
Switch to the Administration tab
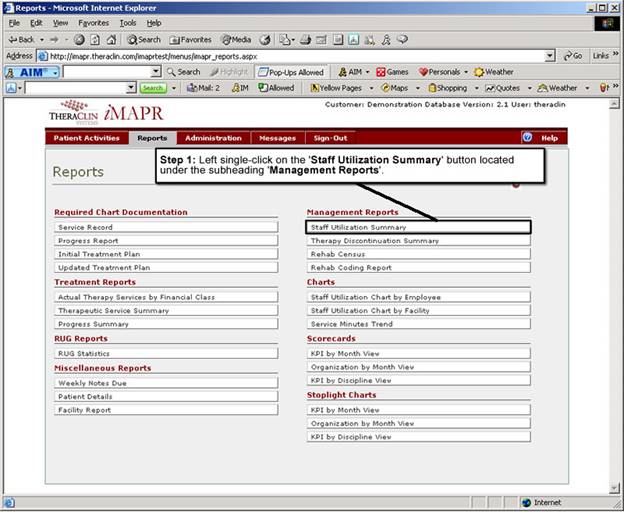coord(213,138)
